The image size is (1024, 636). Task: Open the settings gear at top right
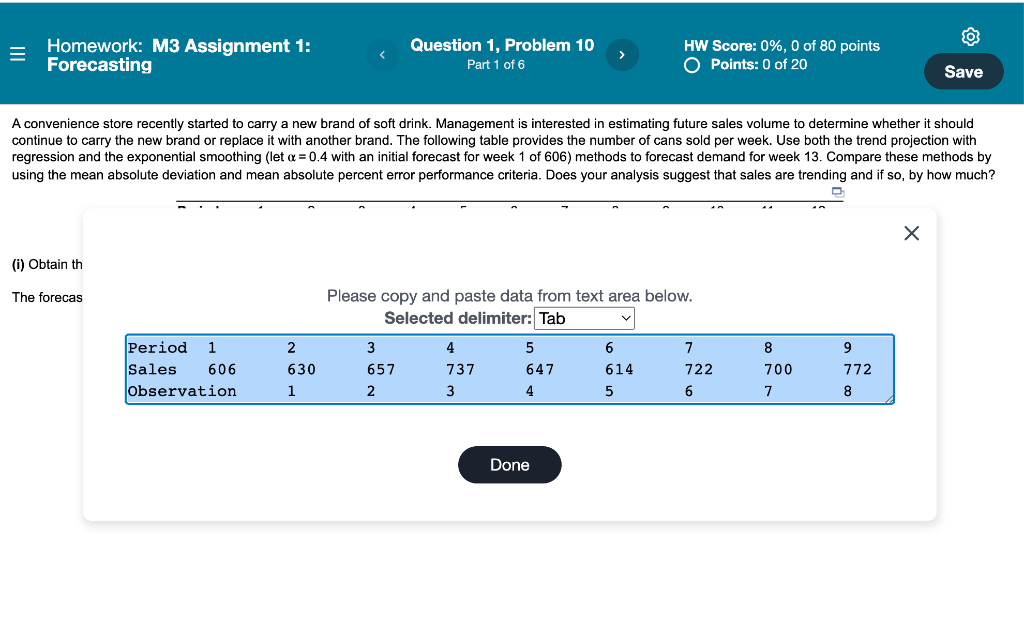click(x=970, y=36)
